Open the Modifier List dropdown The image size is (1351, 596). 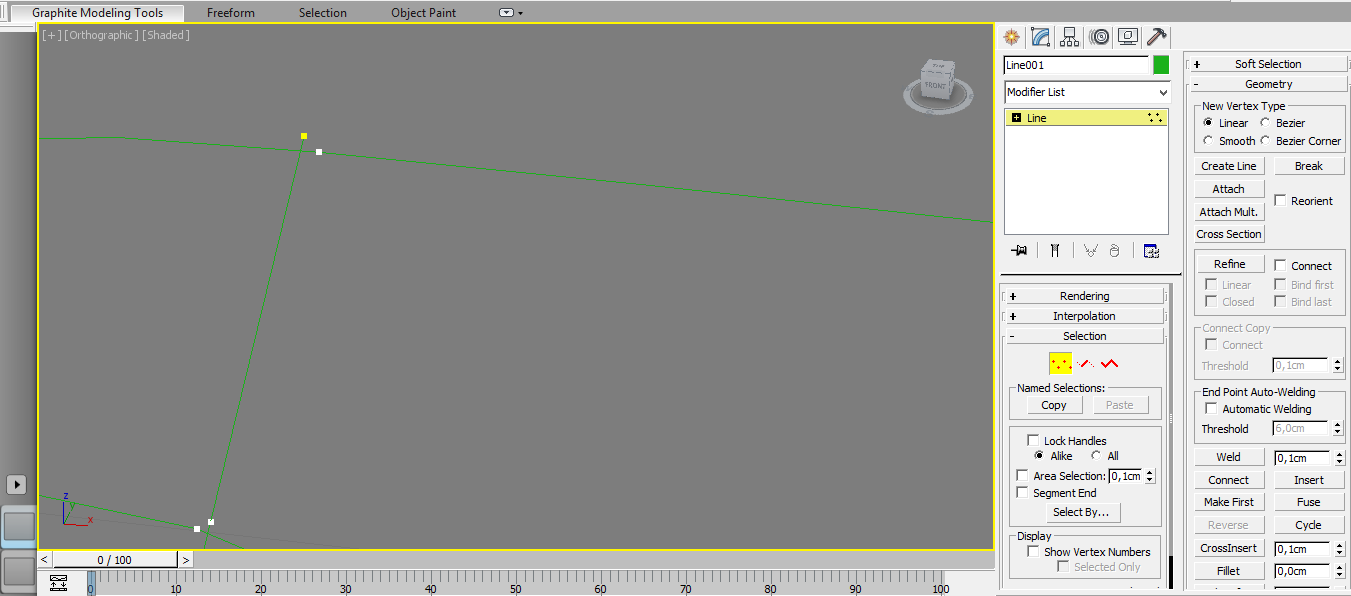coord(1086,92)
